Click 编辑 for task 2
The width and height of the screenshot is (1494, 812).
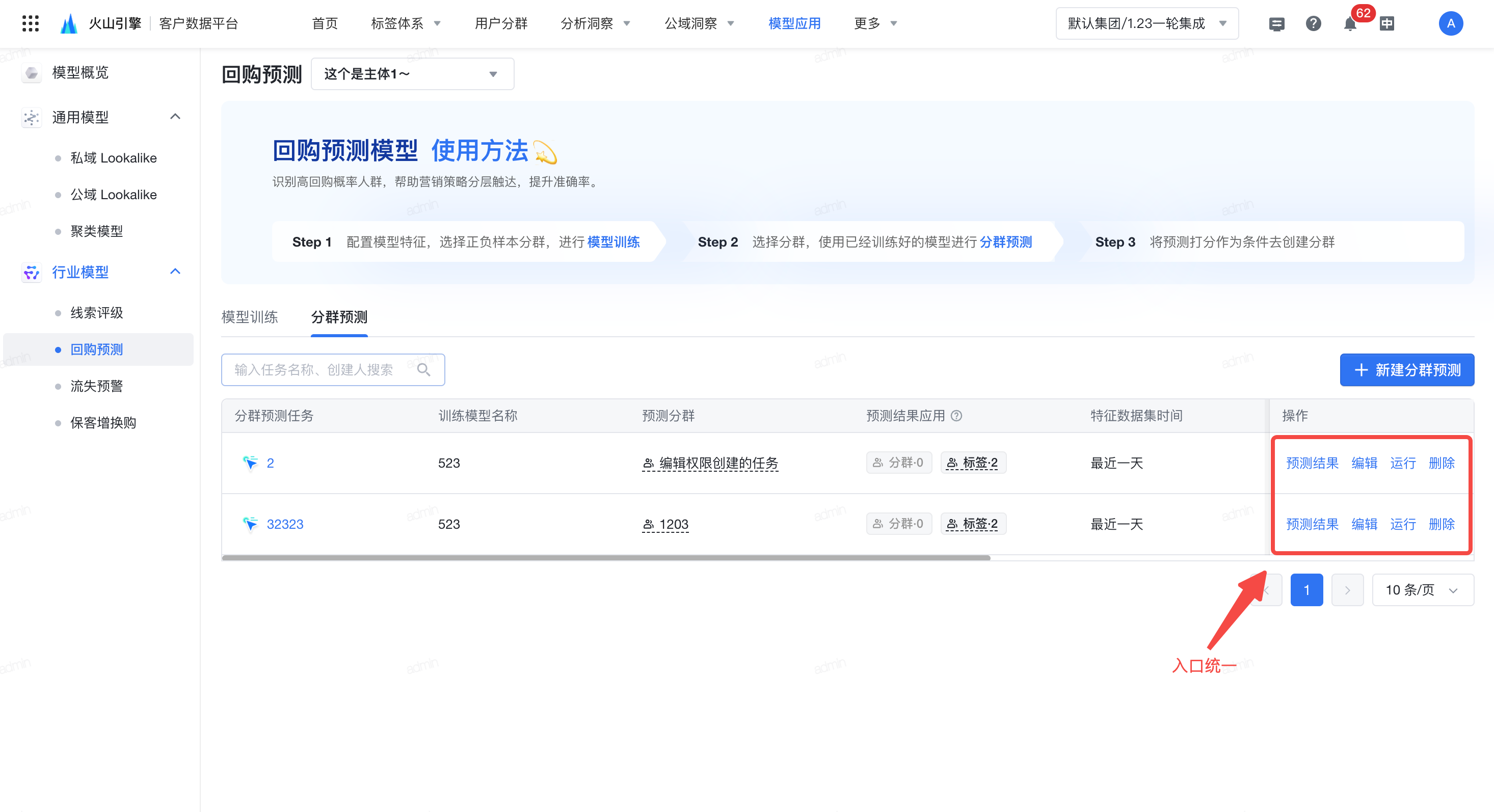[1364, 463]
